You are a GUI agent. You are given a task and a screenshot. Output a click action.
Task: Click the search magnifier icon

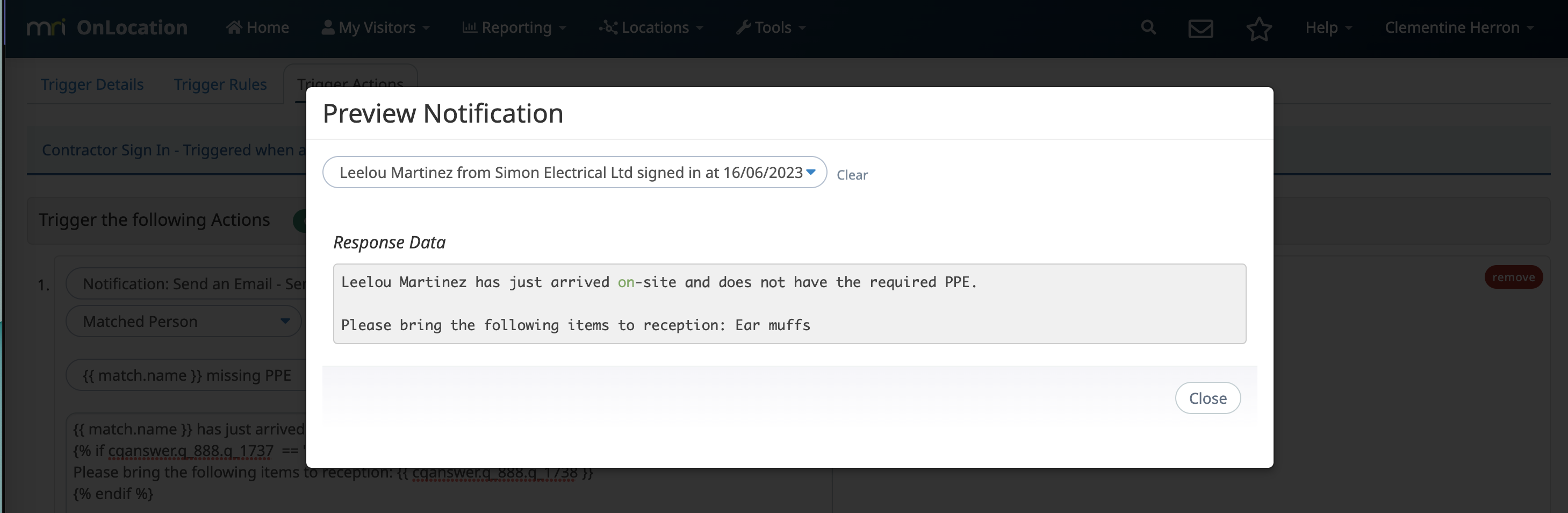point(1148,27)
